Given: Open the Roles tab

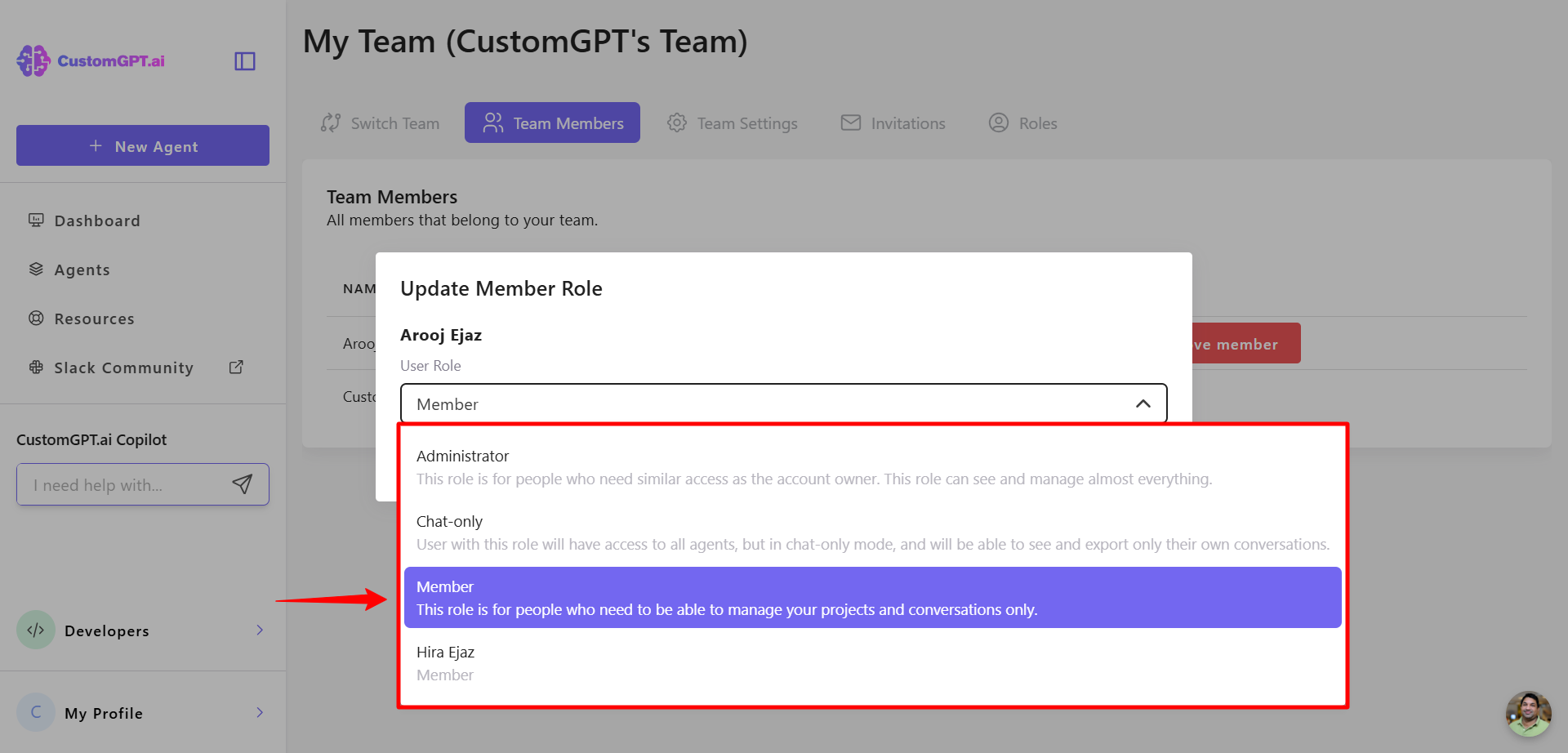Looking at the screenshot, I should click(x=1022, y=123).
